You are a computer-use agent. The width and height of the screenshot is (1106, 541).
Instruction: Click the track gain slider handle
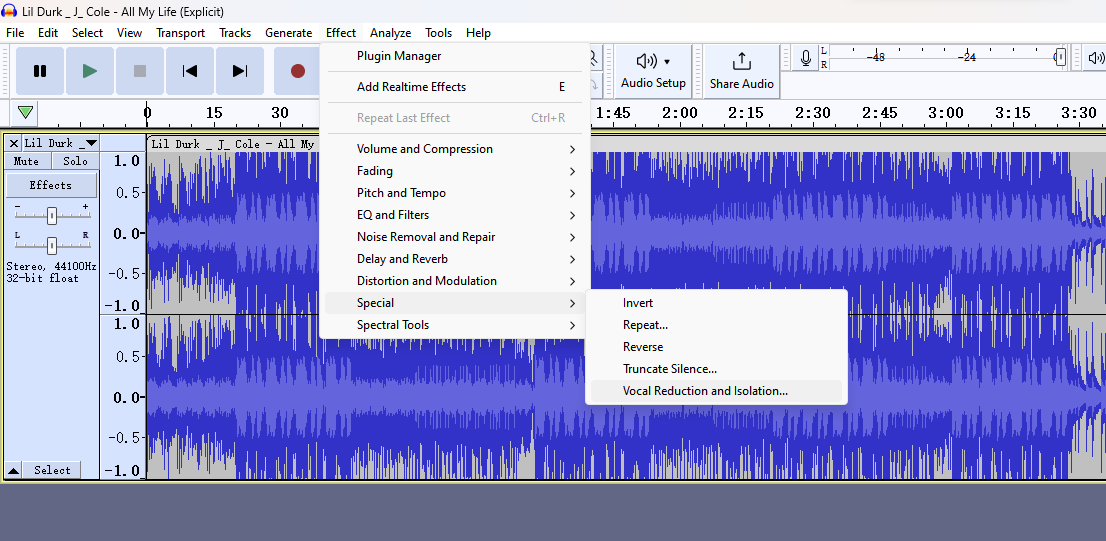[51, 216]
